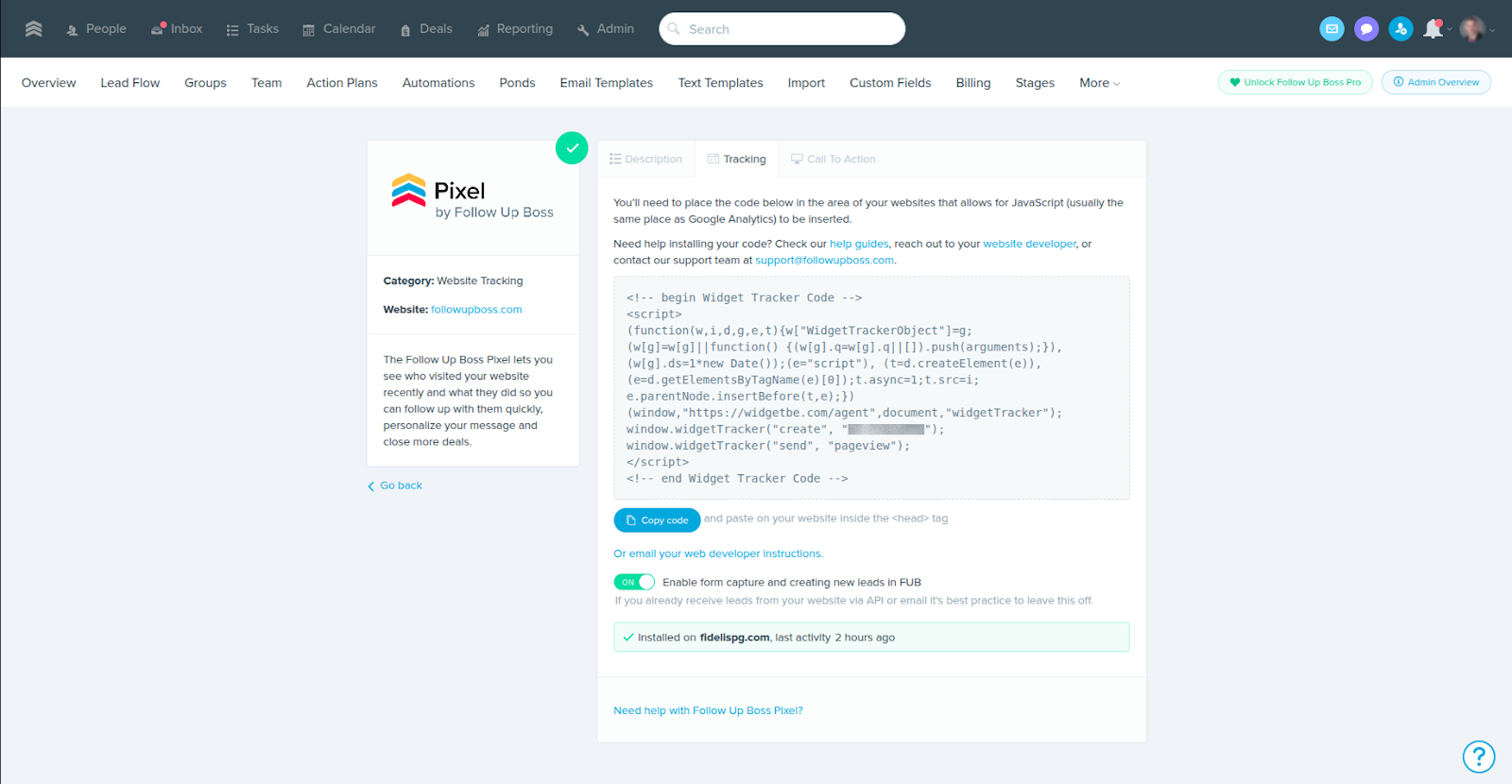Select the Tracking tab
Screen dimensions: 1512x784
737,159
